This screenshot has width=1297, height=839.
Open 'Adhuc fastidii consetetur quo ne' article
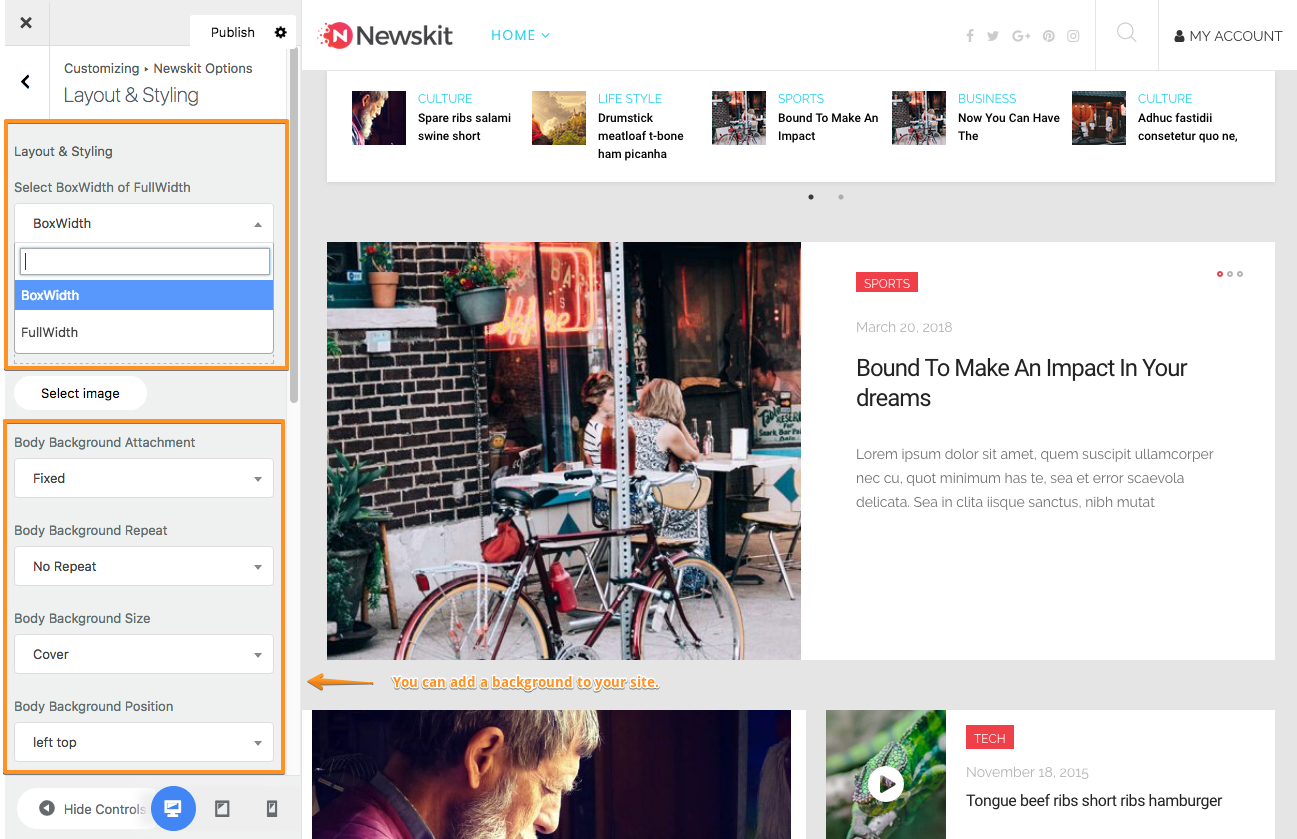coord(1188,127)
